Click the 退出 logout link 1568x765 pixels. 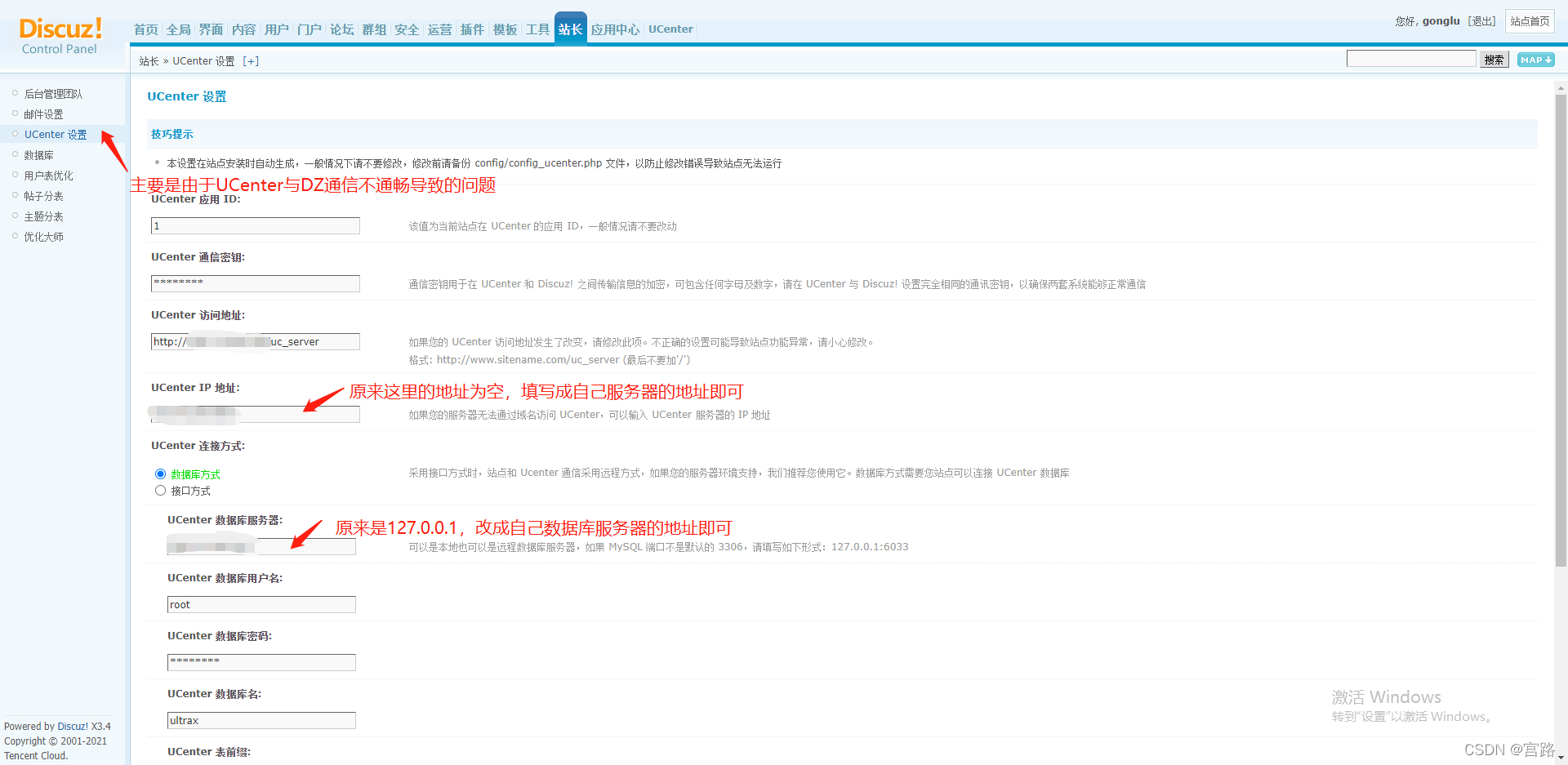(x=1482, y=21)
